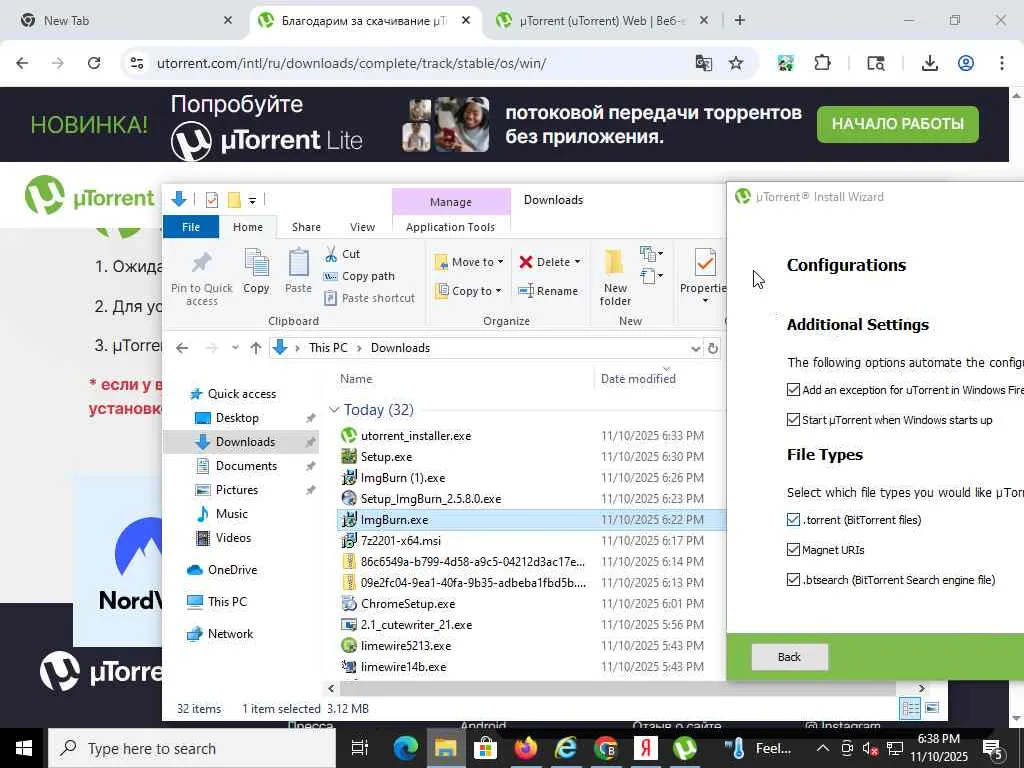Toggle Magnet URIs checkbox
This screenshot has width=1024, height=768.
pyautogui.click(x=793, y=550)
